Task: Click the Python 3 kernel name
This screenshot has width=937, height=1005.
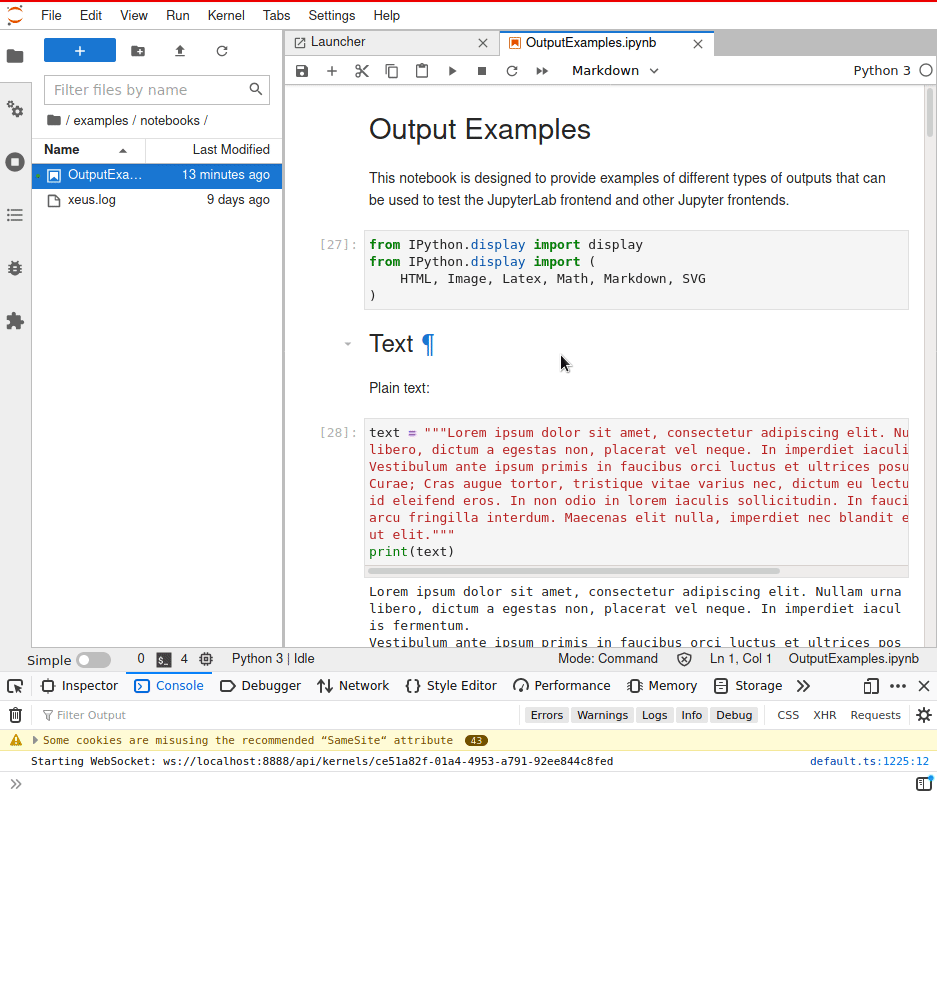Action: [881, 71]
